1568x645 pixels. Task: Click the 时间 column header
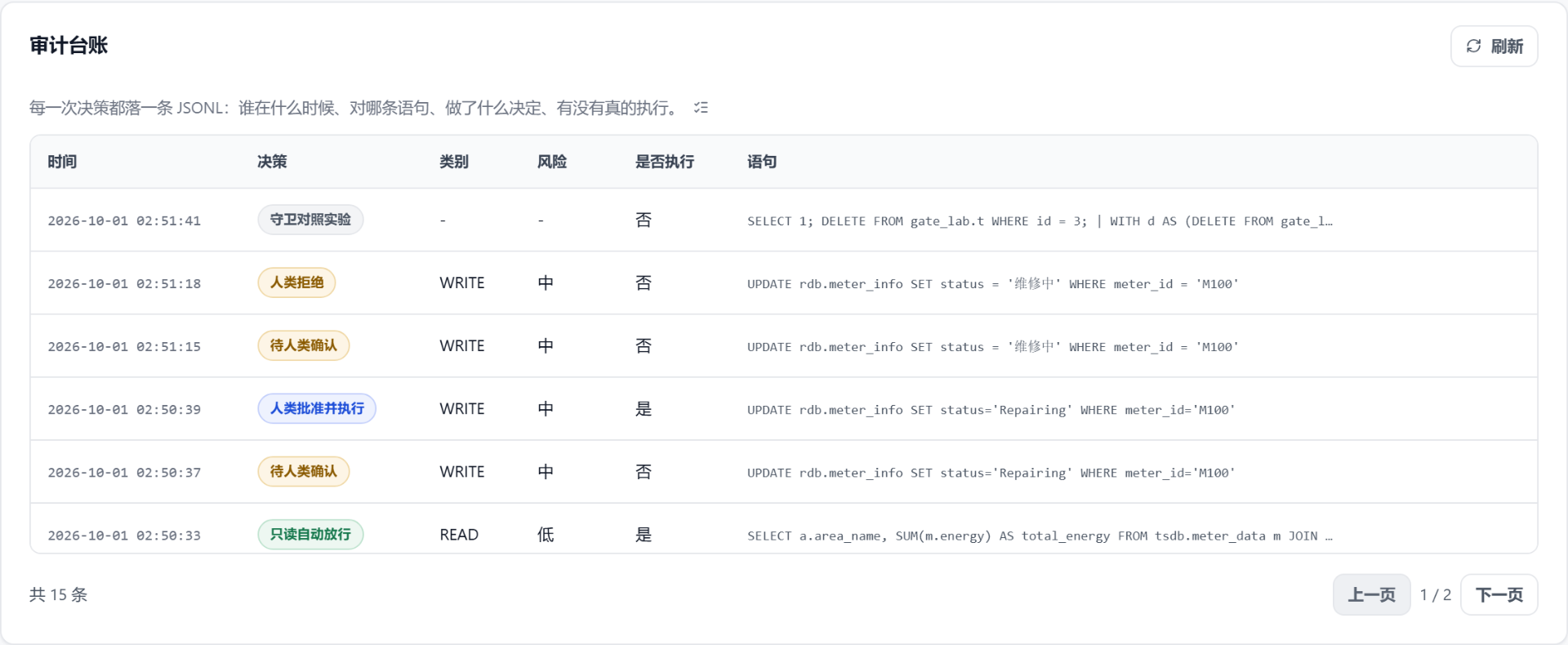(x=62, y=162)
